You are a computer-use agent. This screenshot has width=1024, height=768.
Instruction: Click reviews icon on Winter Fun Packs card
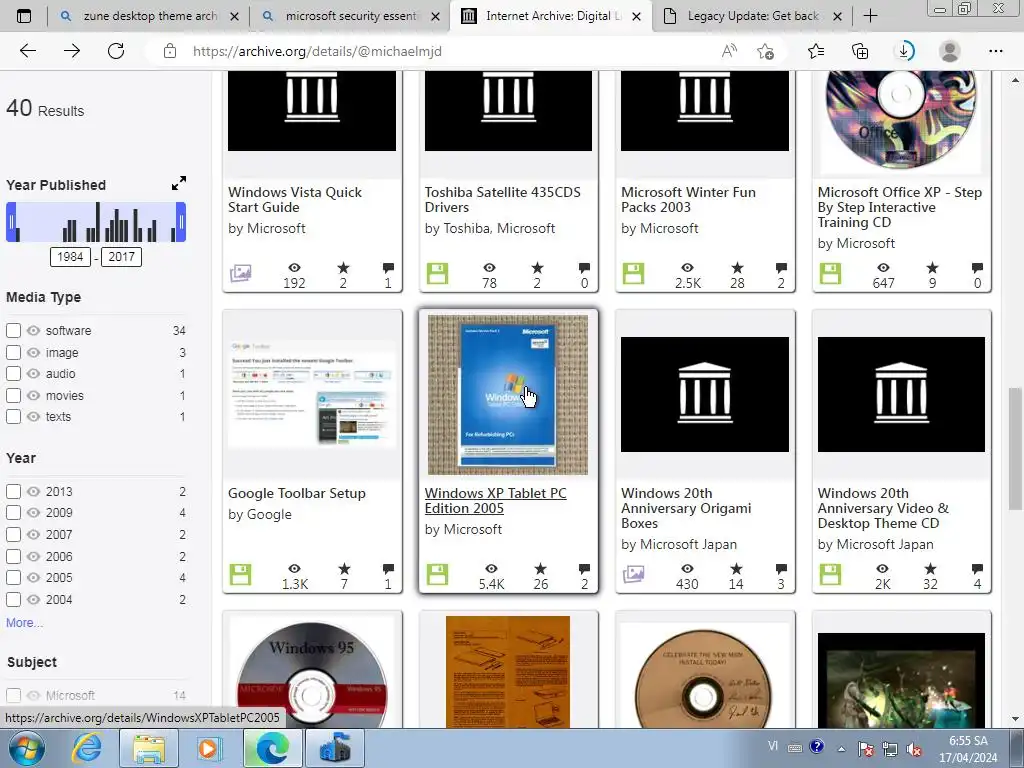point(781,268)
